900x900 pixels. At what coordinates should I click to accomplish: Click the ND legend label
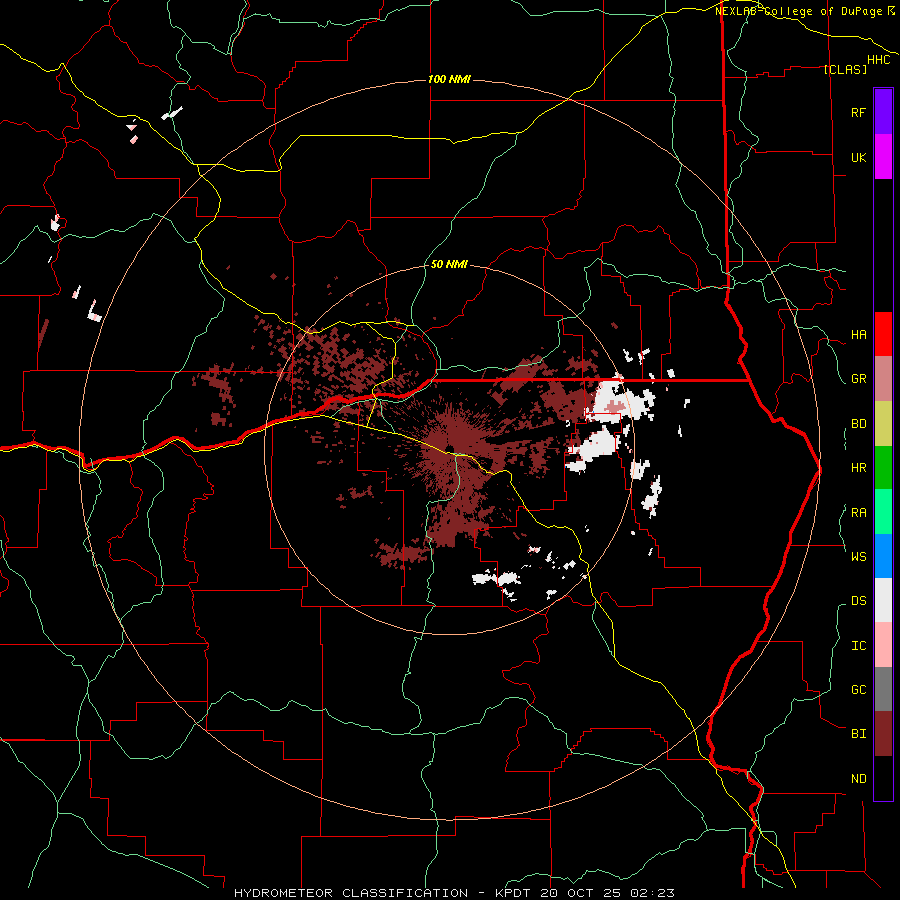point(858,779)
